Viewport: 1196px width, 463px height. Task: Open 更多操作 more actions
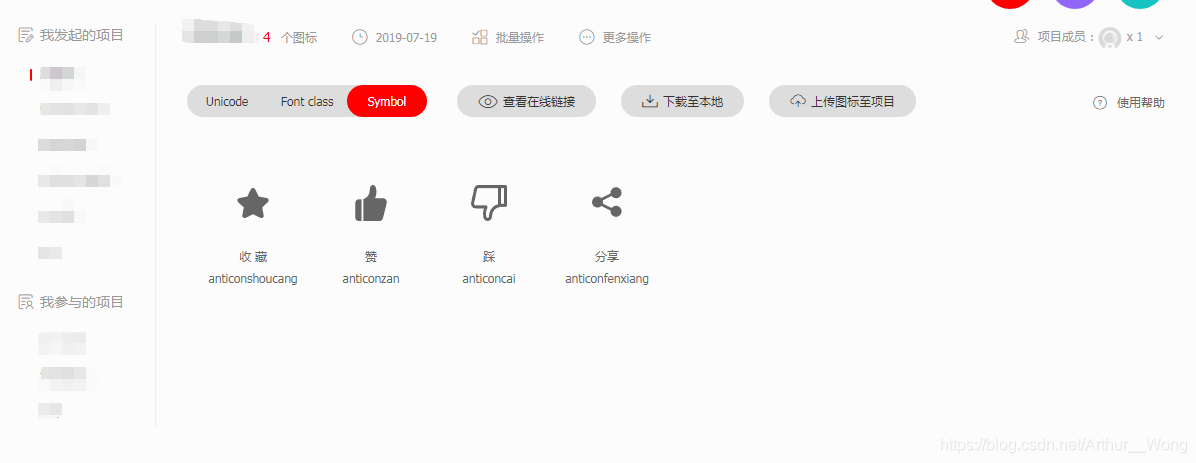pyautogui.click(x=627, y=37)
